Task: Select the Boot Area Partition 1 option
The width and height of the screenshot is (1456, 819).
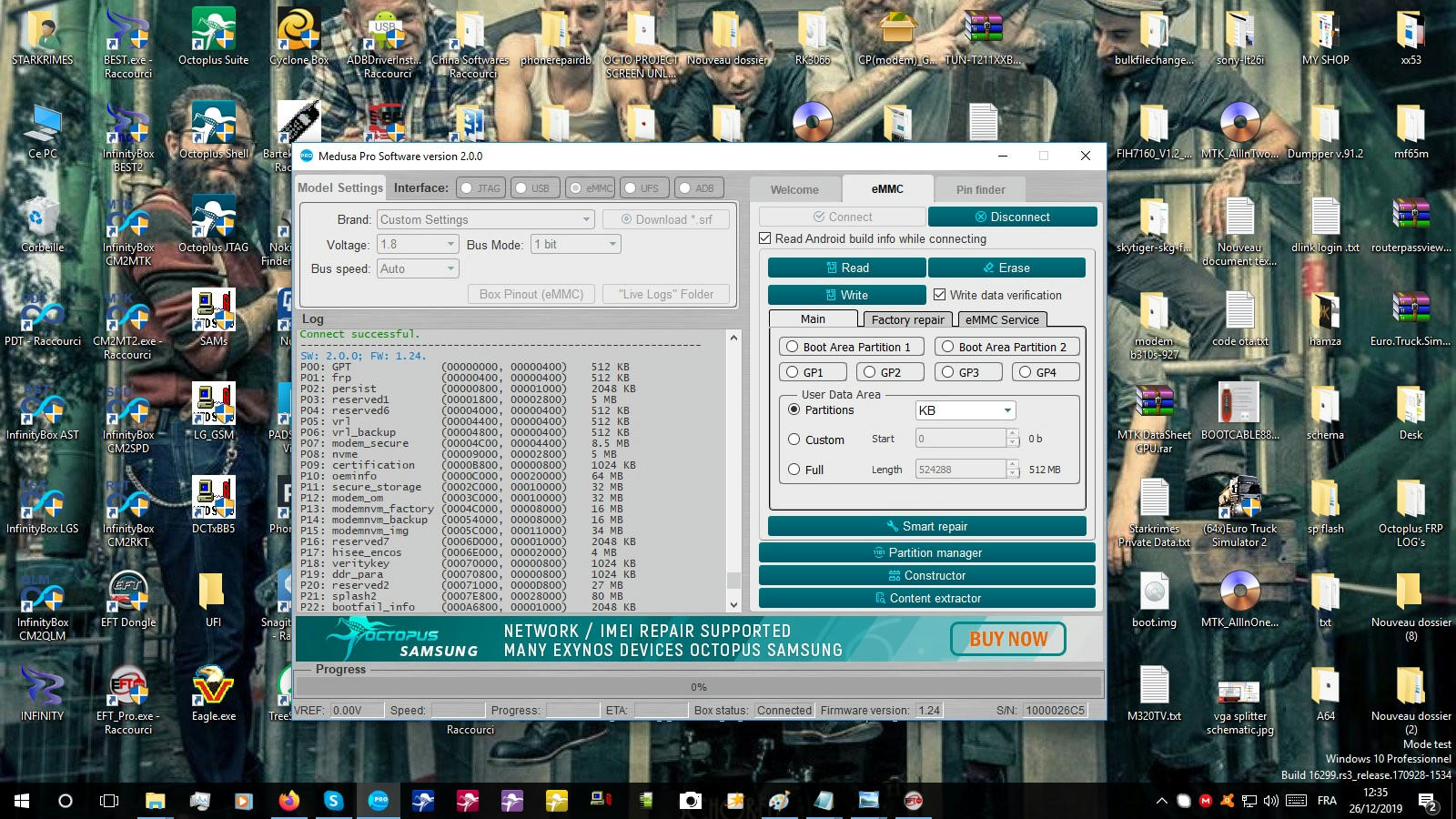Action: (x=793, y=347)
